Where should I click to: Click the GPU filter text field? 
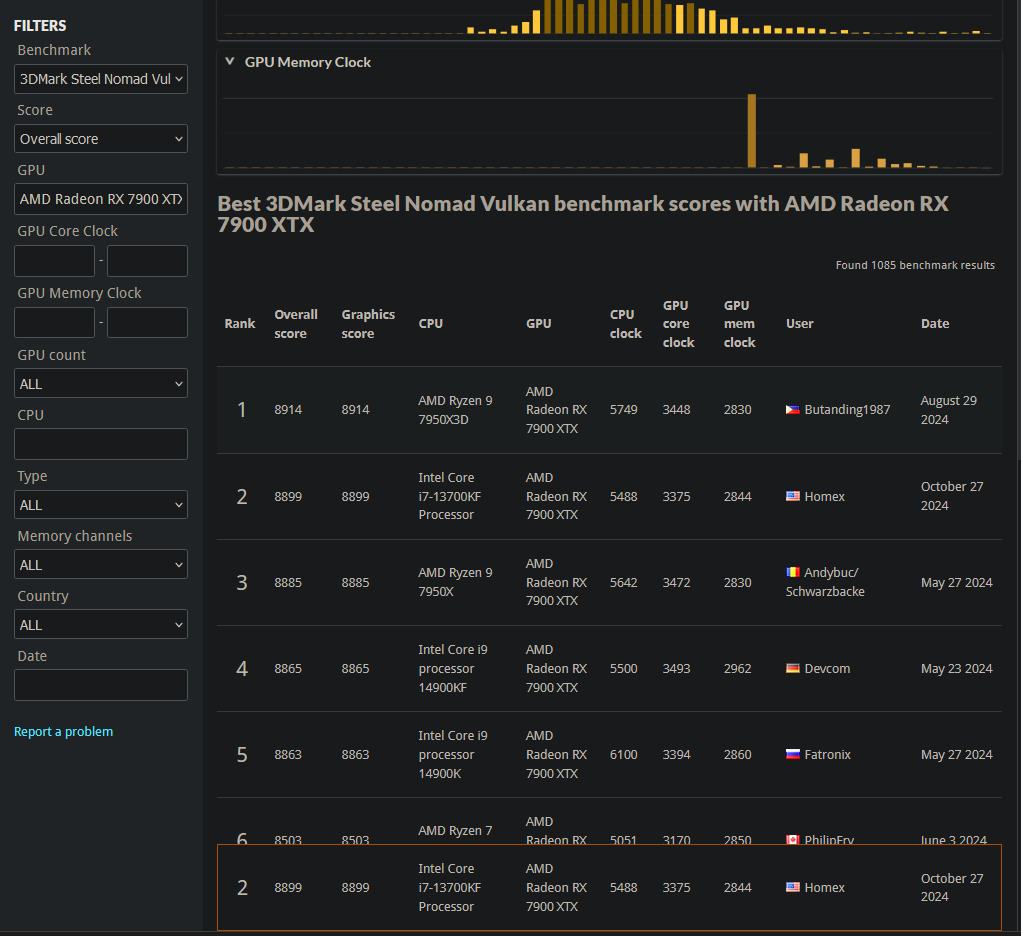(x=101, y=199)
